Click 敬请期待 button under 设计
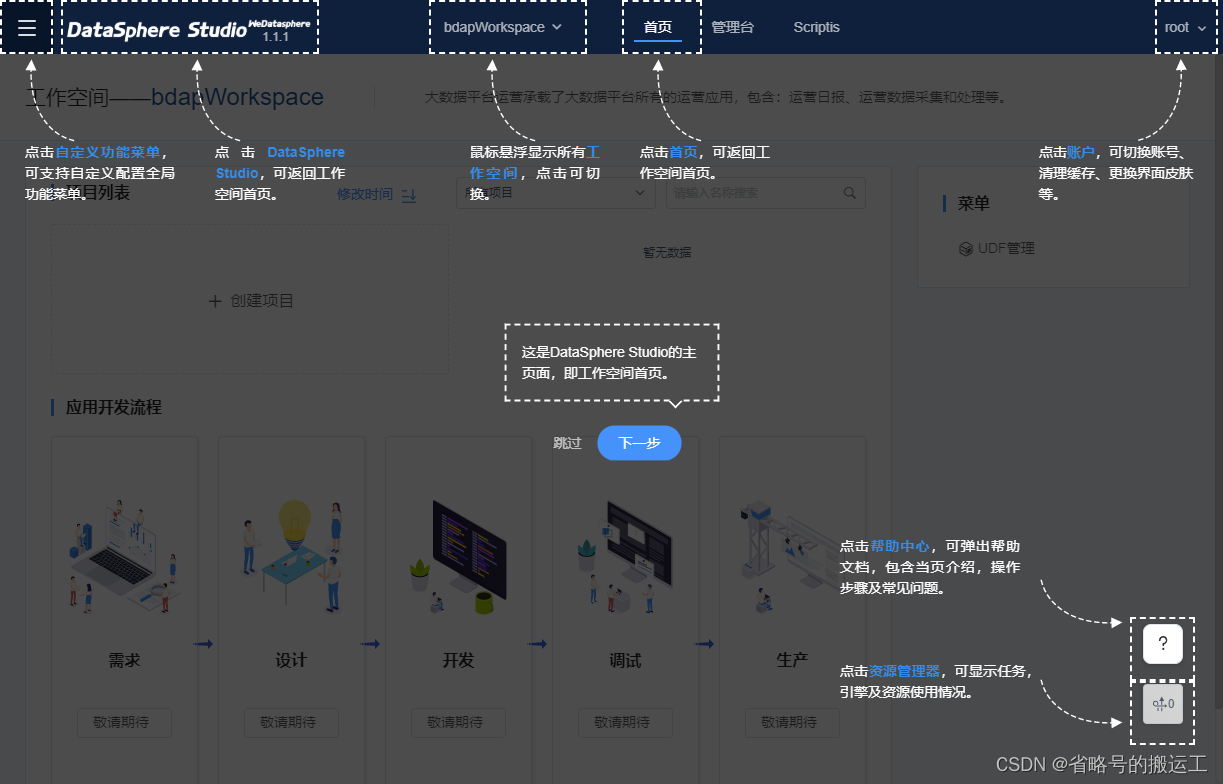1223x784 pixels. 291,722
